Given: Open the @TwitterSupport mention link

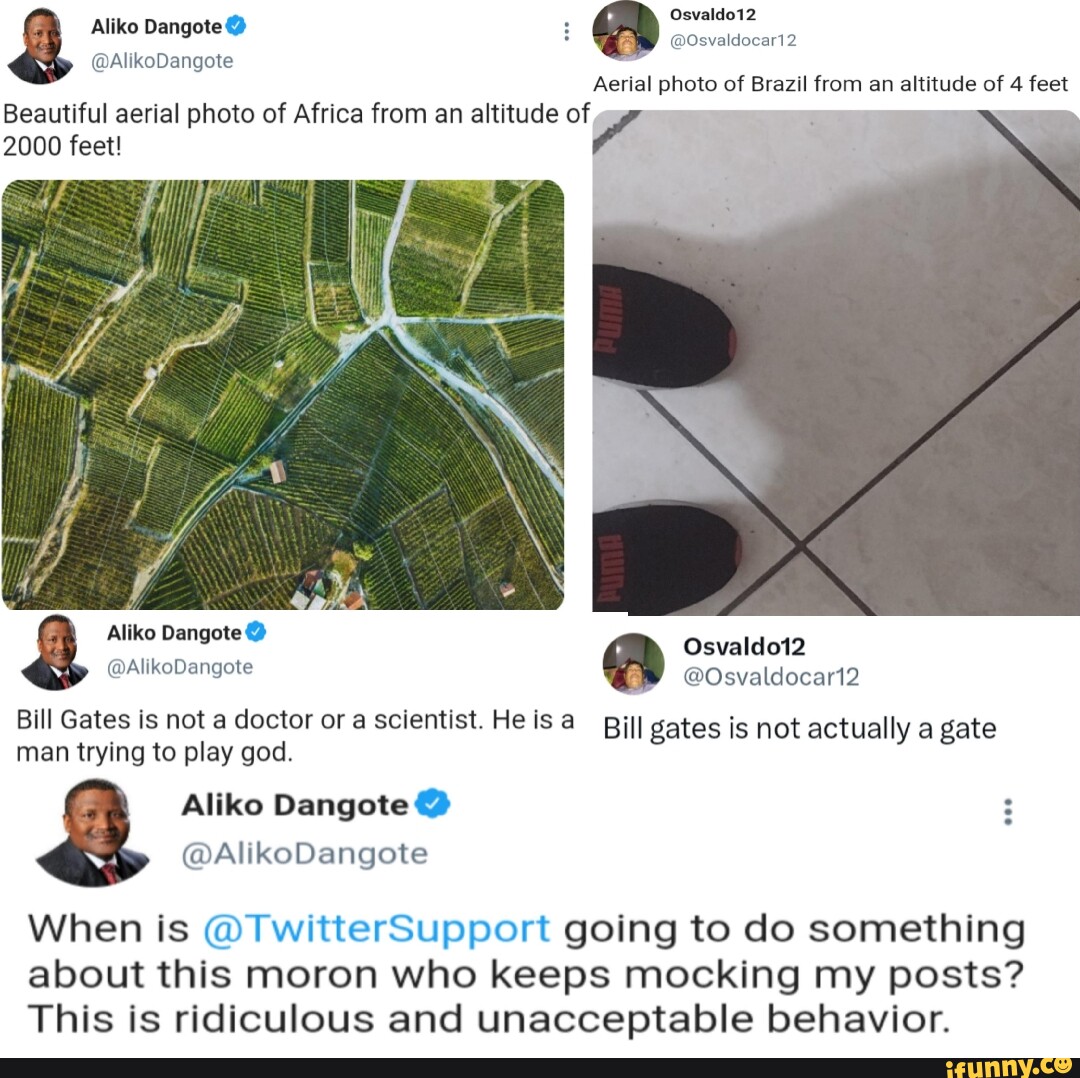Looking at the screenshot, I should click(x=377, y=928).
